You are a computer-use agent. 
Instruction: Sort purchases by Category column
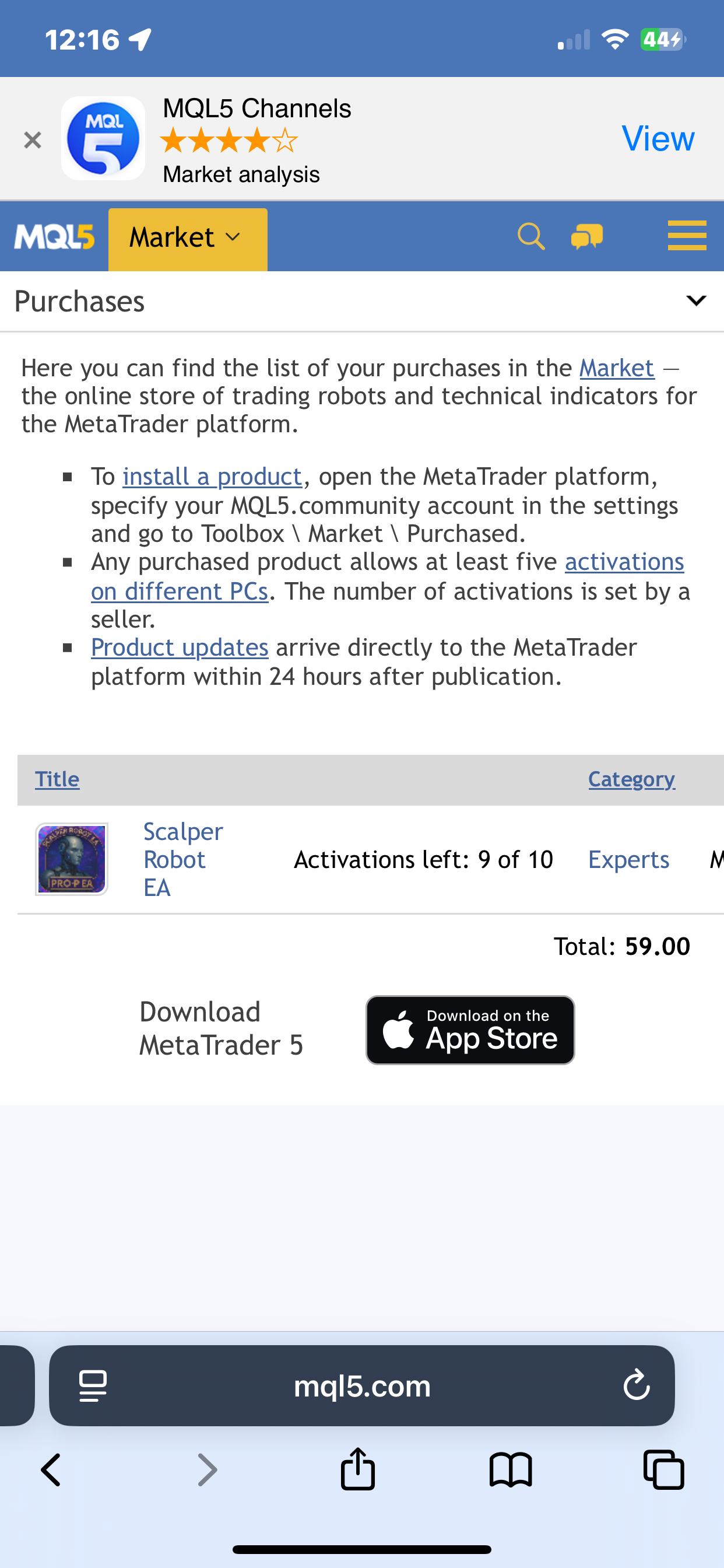631,779
